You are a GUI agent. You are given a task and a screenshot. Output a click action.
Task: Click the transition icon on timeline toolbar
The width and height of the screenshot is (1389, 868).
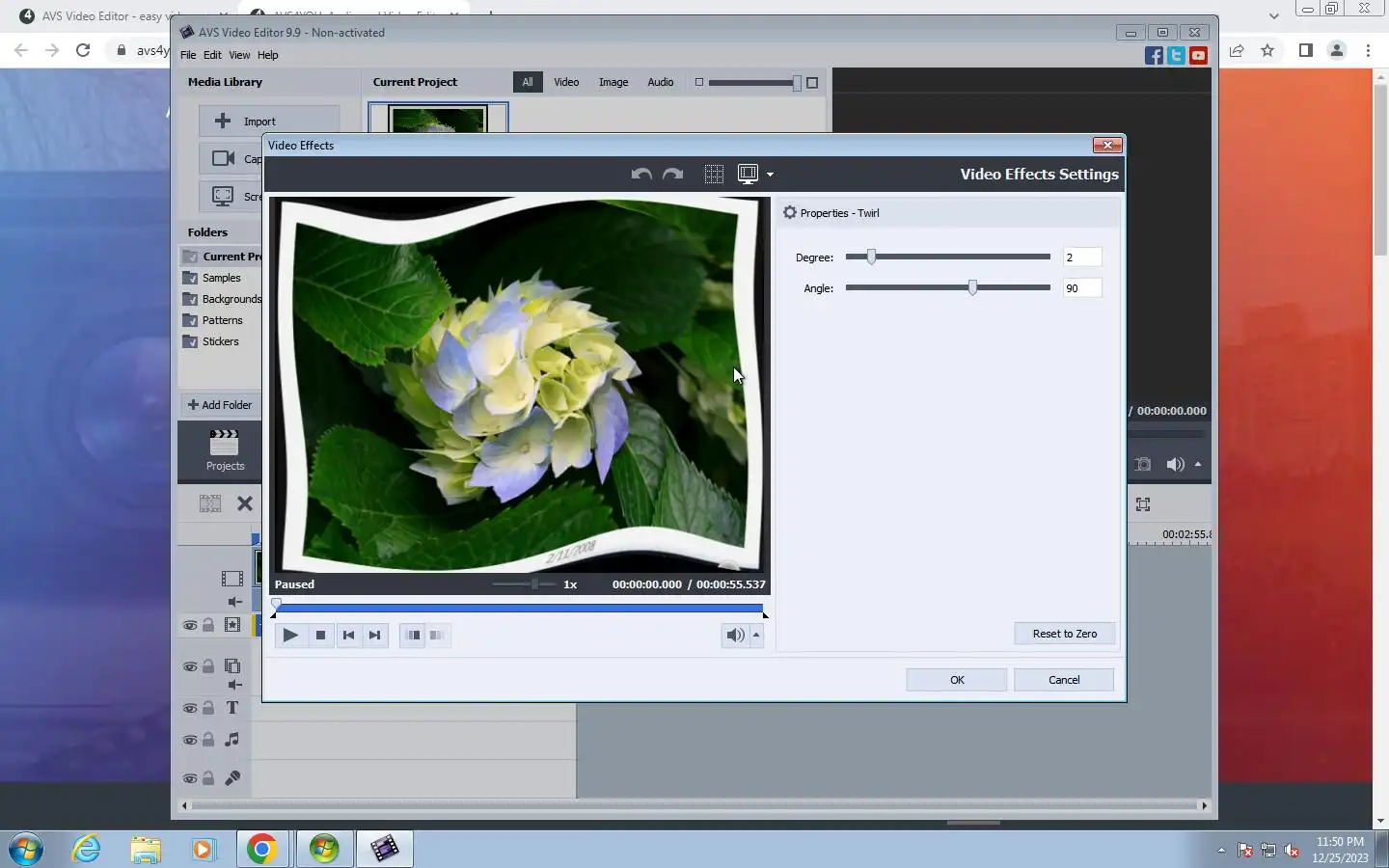(210, 503)
